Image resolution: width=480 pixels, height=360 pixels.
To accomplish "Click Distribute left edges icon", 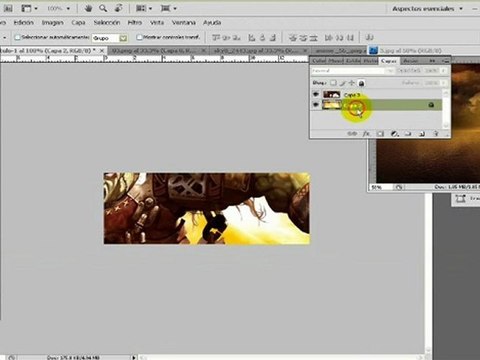I will (x=329, y=38).
